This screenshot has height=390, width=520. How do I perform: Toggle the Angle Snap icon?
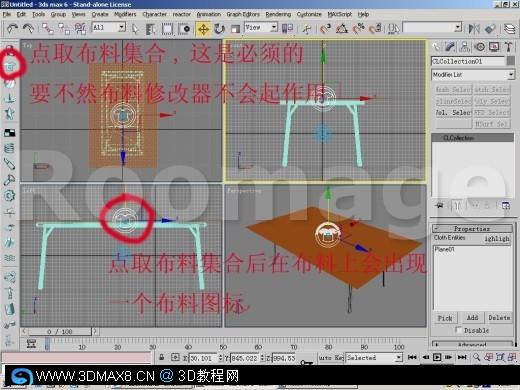[x=342, y=29]
